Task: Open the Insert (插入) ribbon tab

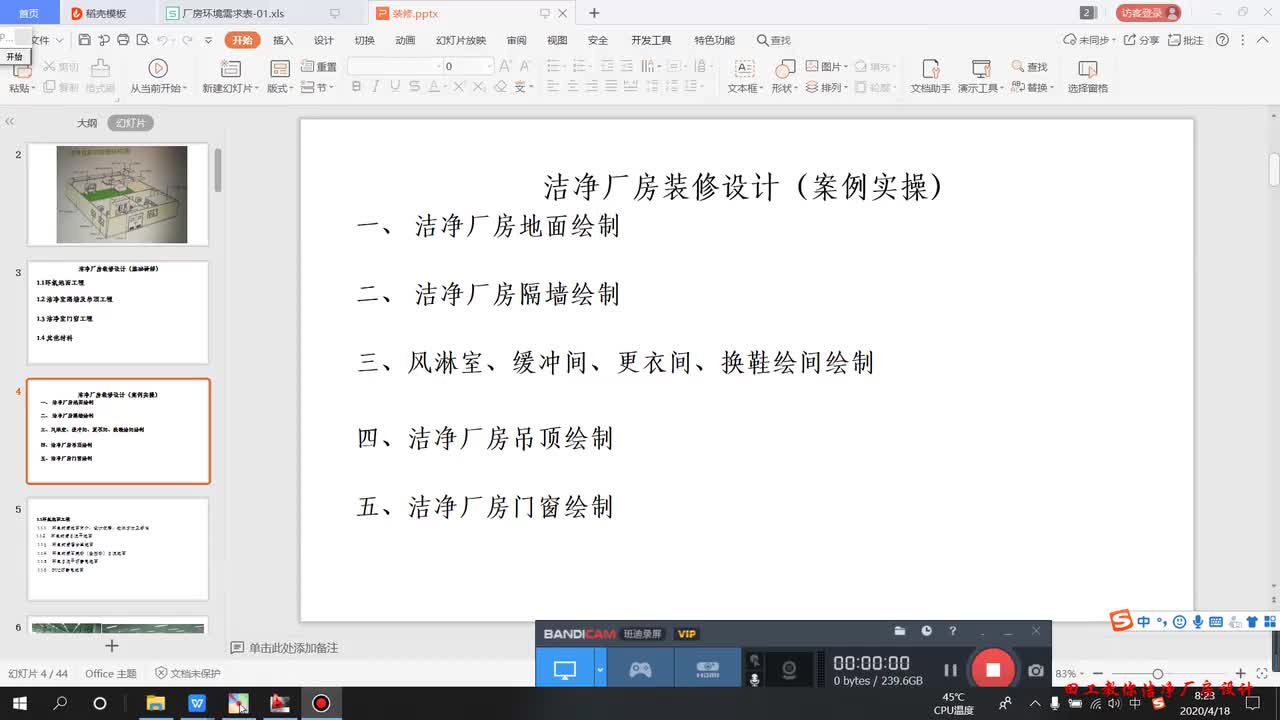Action: pos(283,40)
